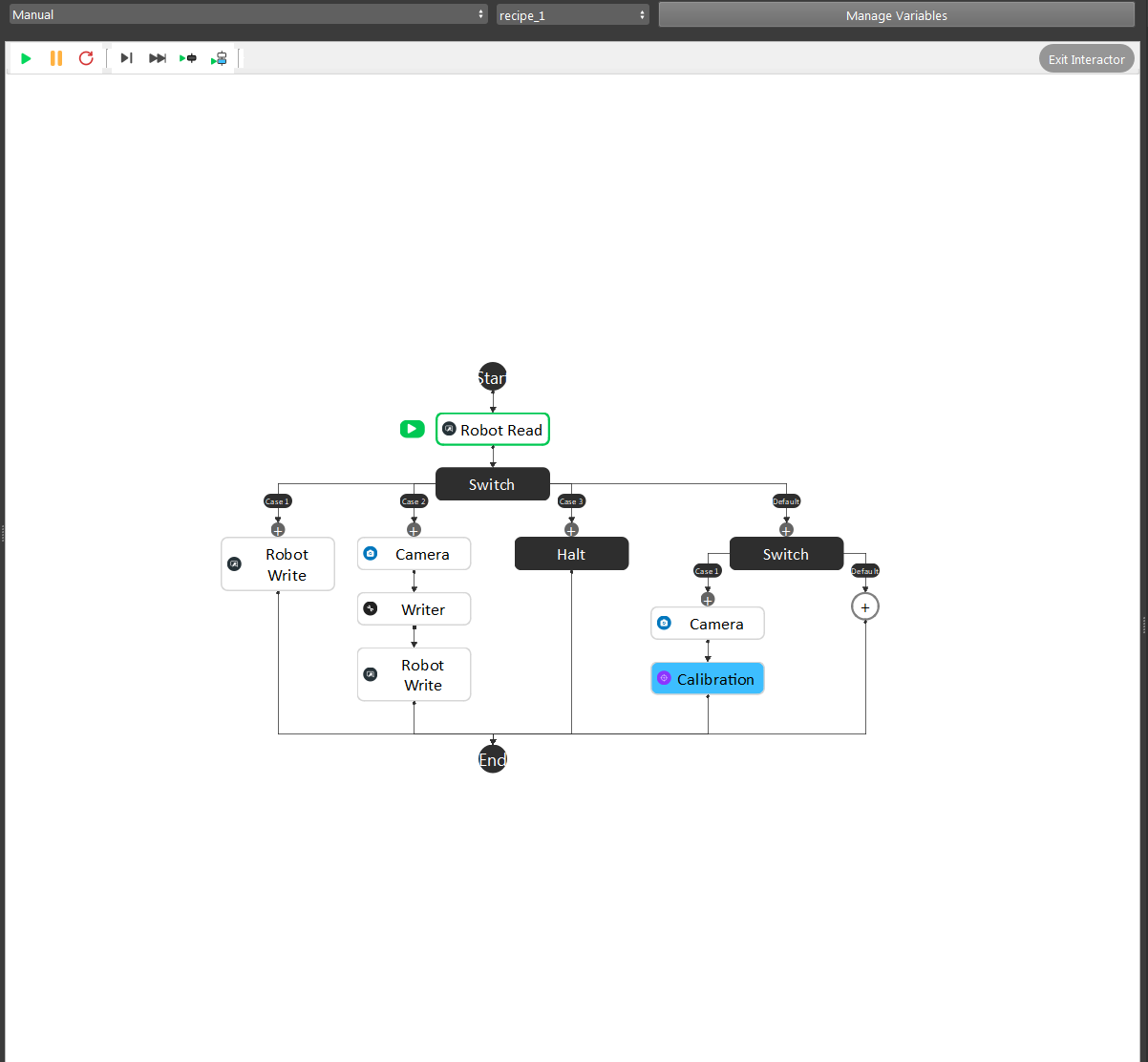Select the Robot Write node below Writer
The image size is (1148, 1062).
coord(414,674)
